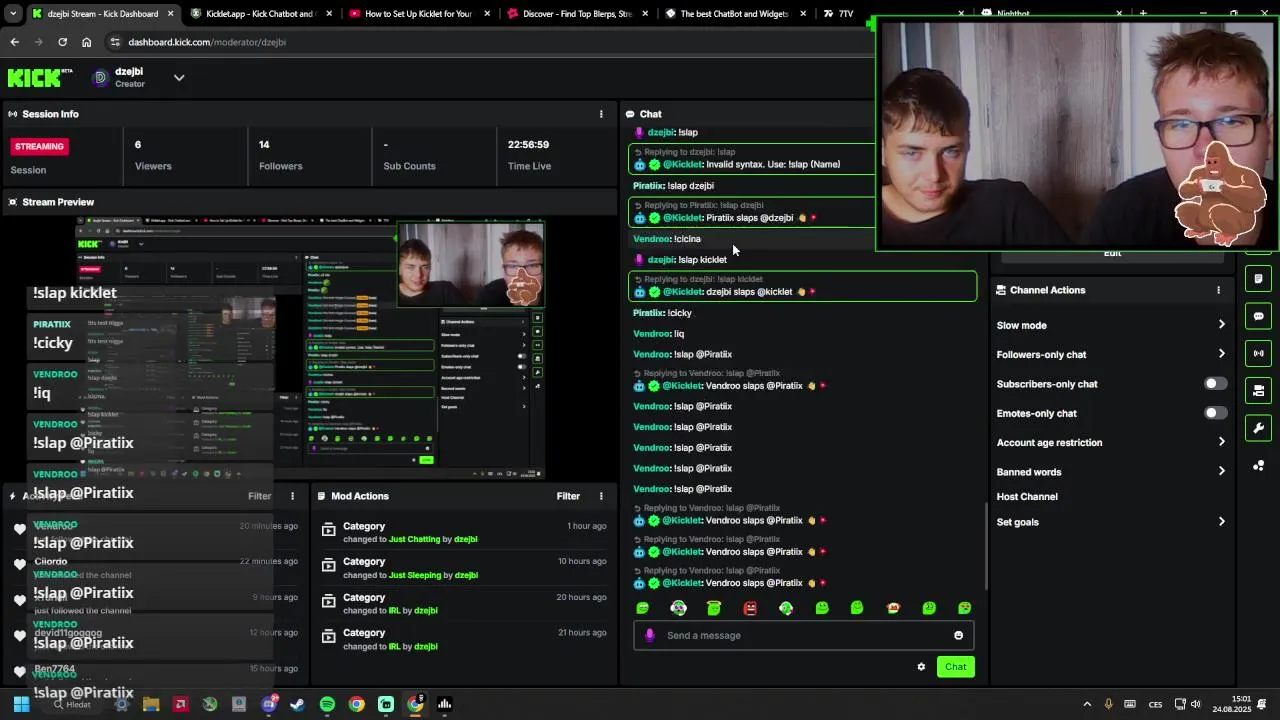This screenshot has width=1280, height=720.
Task: Click the purple microphone icon in message box
Action: 650,635
